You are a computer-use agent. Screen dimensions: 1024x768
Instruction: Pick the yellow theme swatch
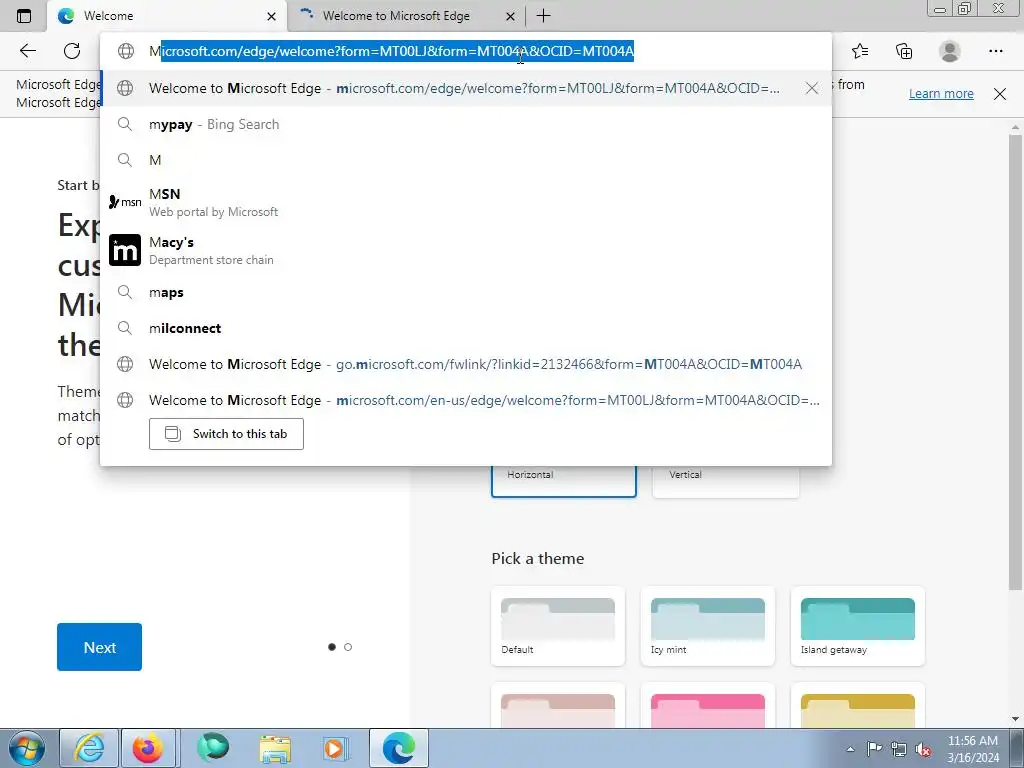[x=857, y=707]
